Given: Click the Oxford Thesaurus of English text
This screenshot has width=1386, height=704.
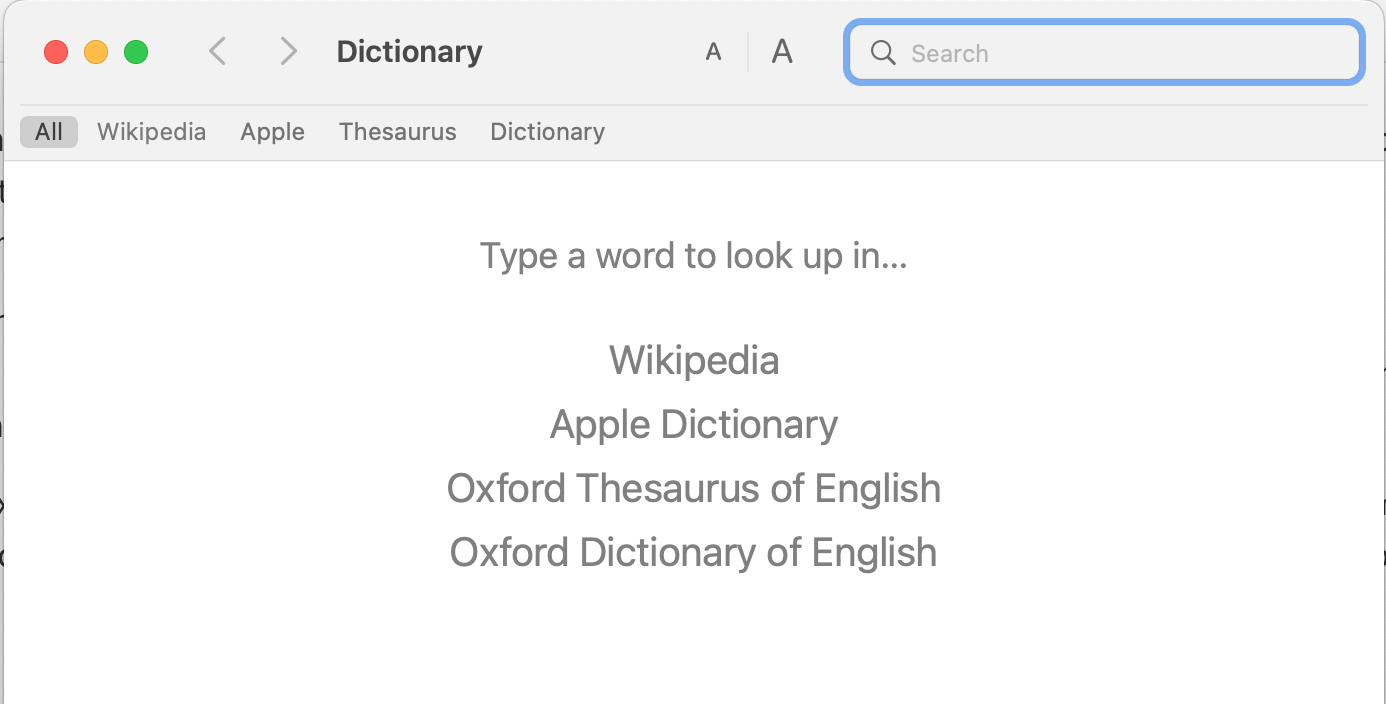Looking at the screenshot, I should point(694,489).
